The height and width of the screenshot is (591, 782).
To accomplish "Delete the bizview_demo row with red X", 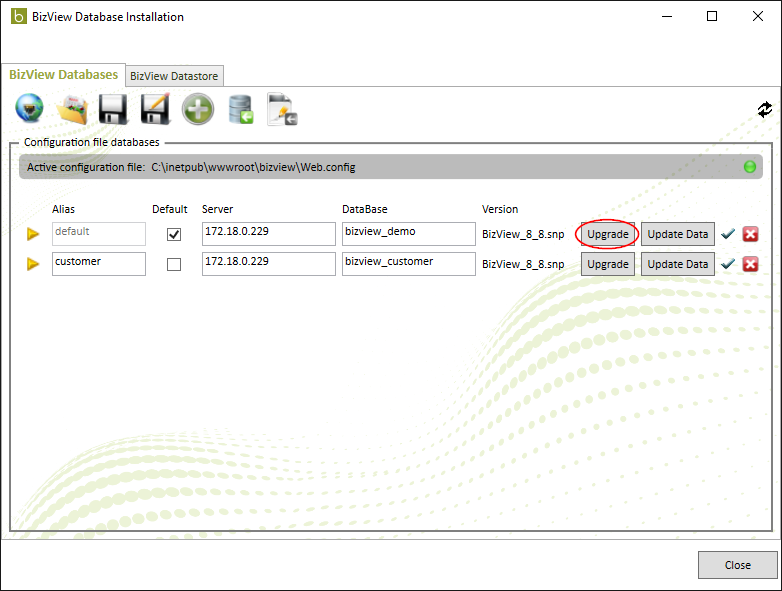I will (751, 234).
